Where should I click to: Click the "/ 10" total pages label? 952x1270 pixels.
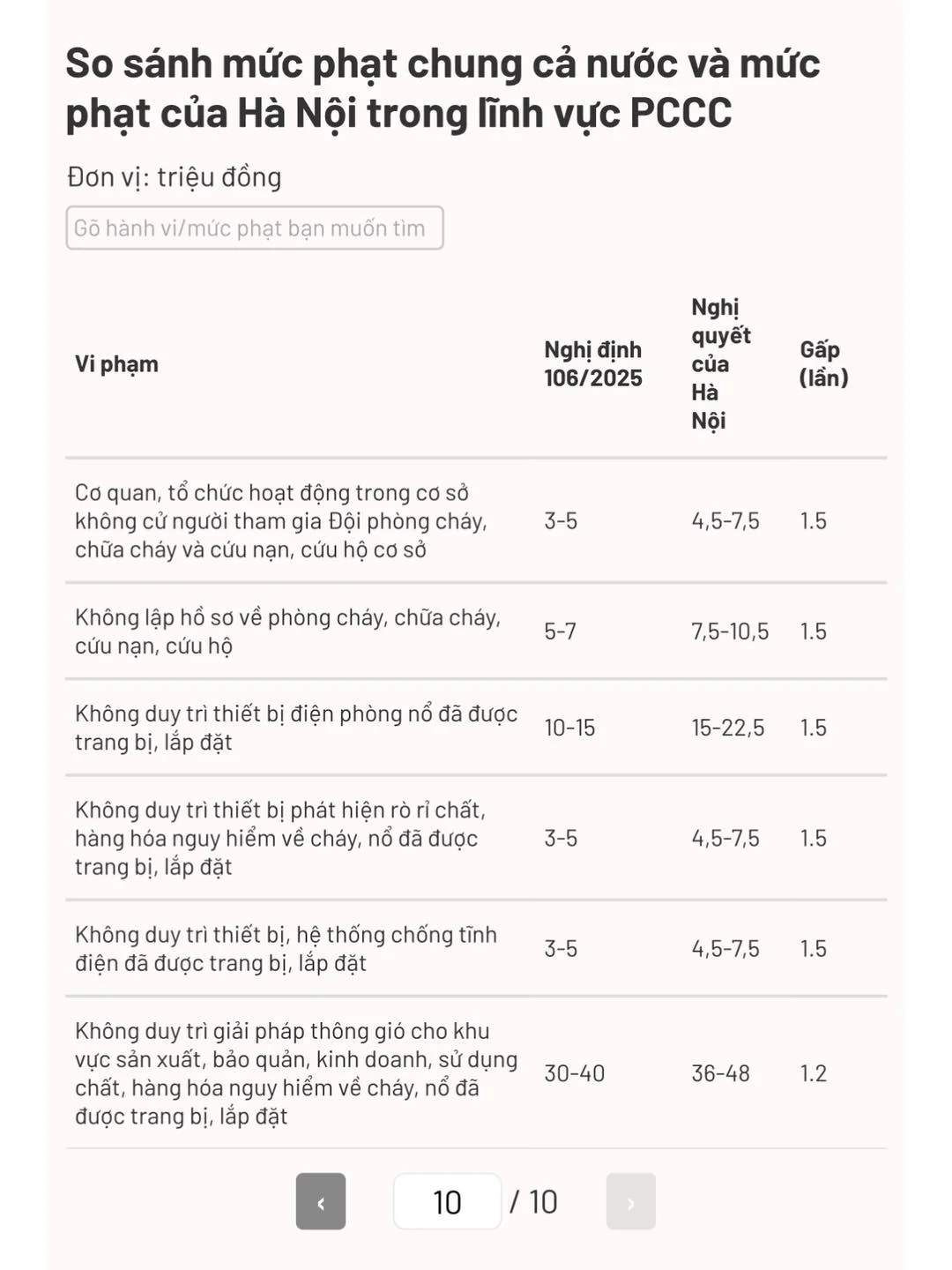tap(534, 1201)
